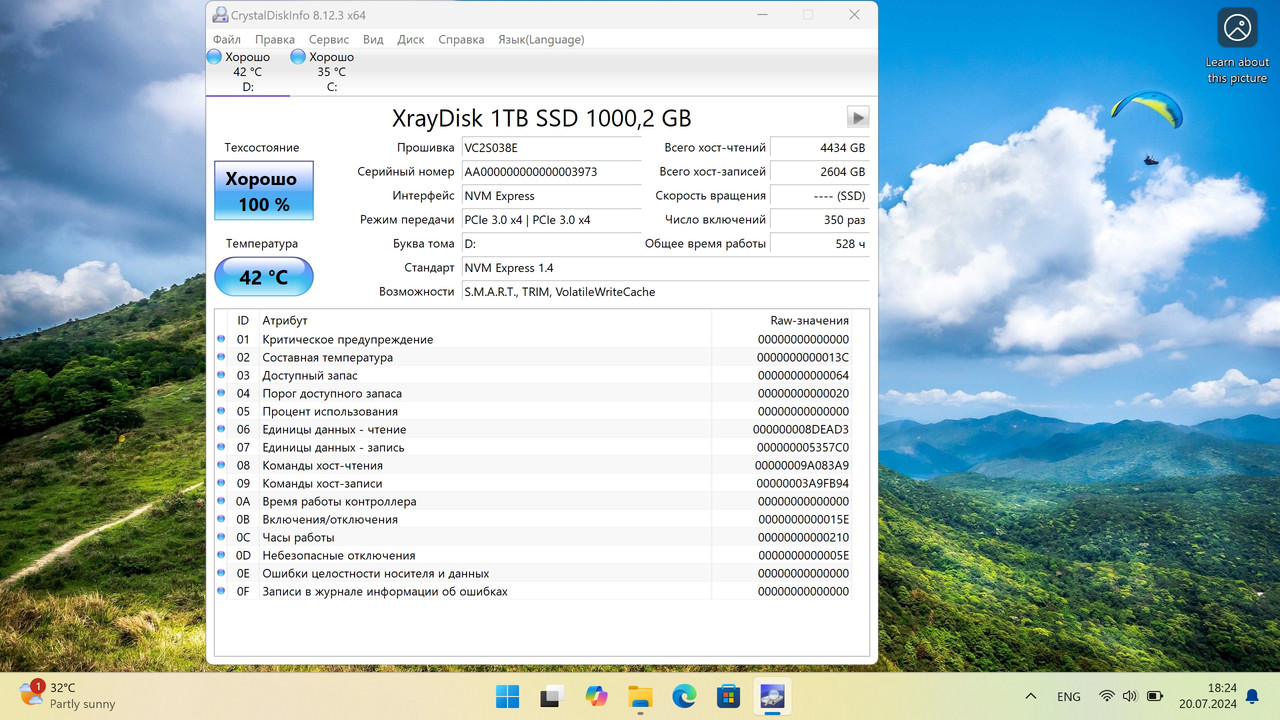Open the Вид menu
1280x720 pixels.
click(373, 39)
